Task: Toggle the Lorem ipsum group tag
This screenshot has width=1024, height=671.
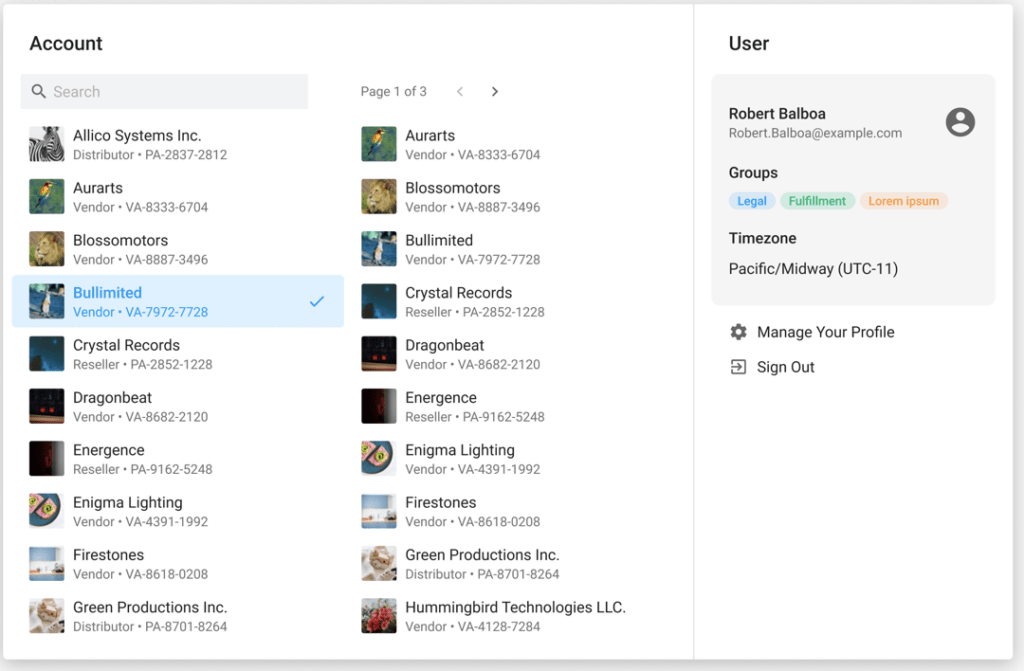Action: pos(903,200)
